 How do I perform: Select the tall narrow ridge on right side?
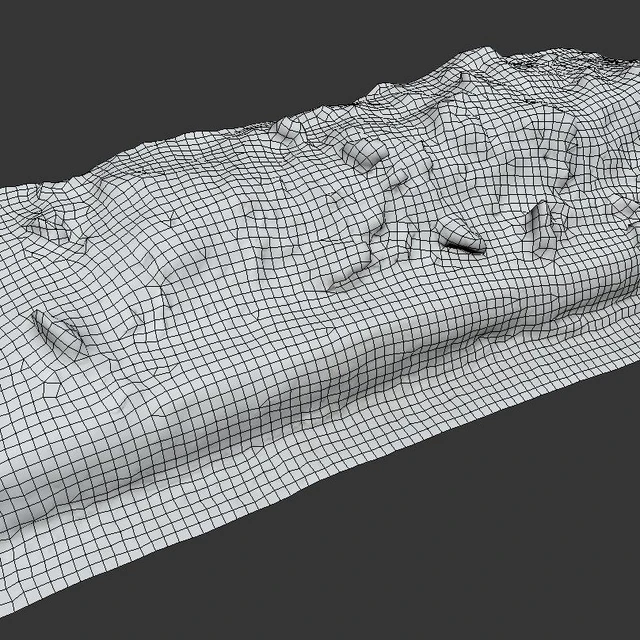(x=541, y=229)
